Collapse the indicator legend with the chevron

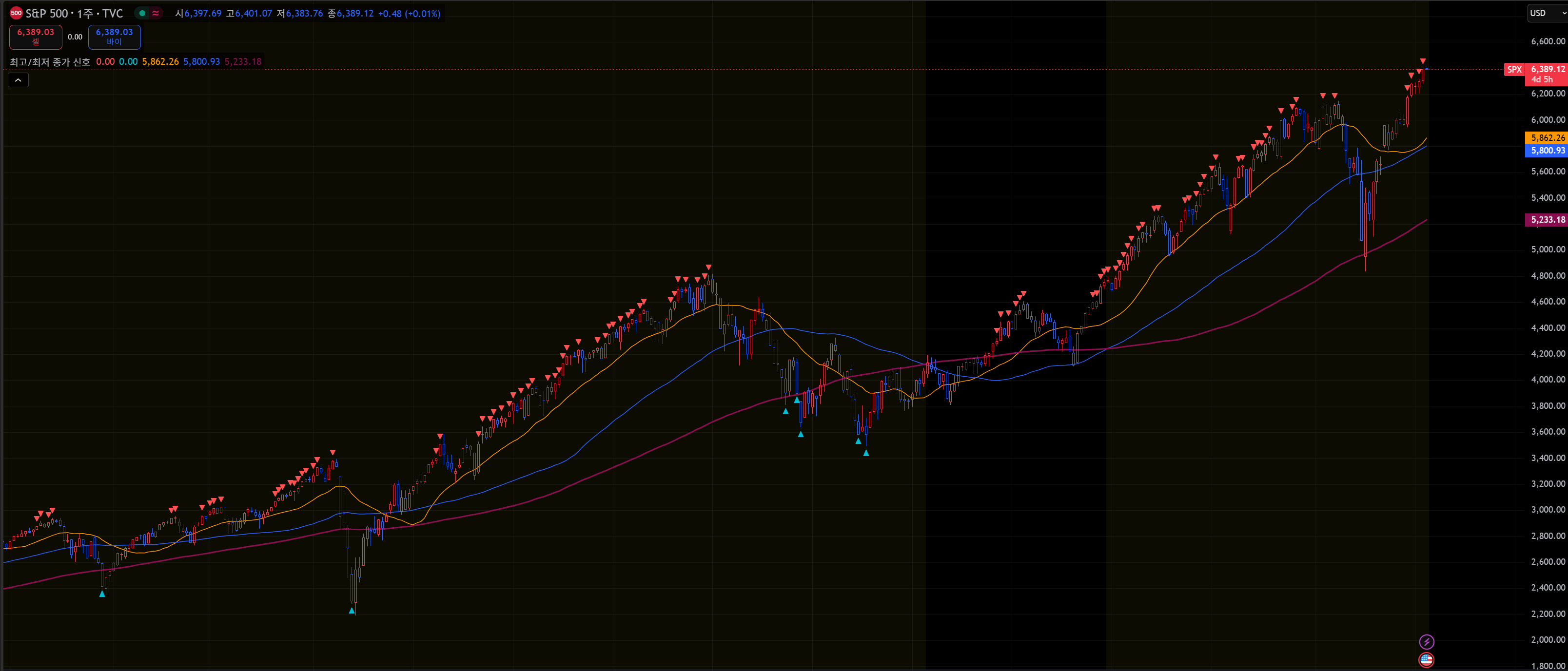18,80
